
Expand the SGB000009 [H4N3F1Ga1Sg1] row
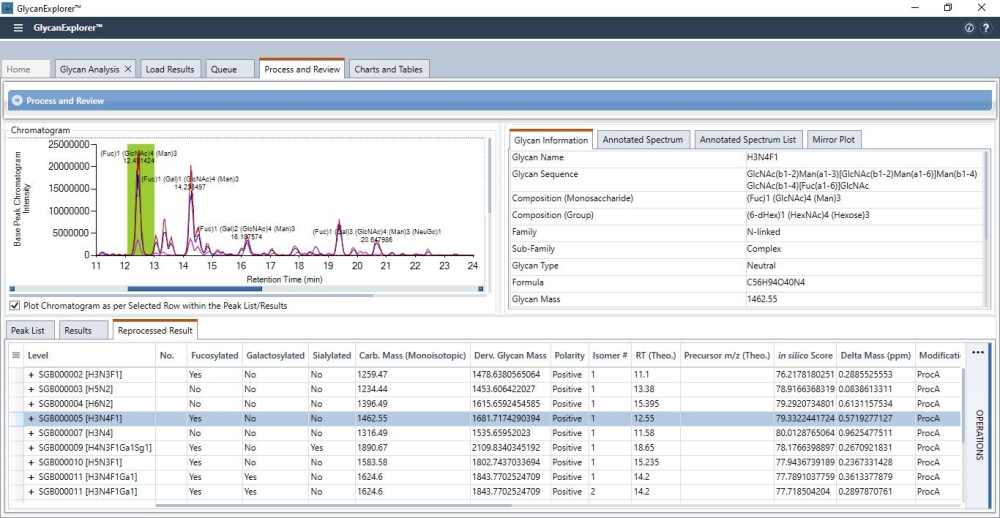31,448
